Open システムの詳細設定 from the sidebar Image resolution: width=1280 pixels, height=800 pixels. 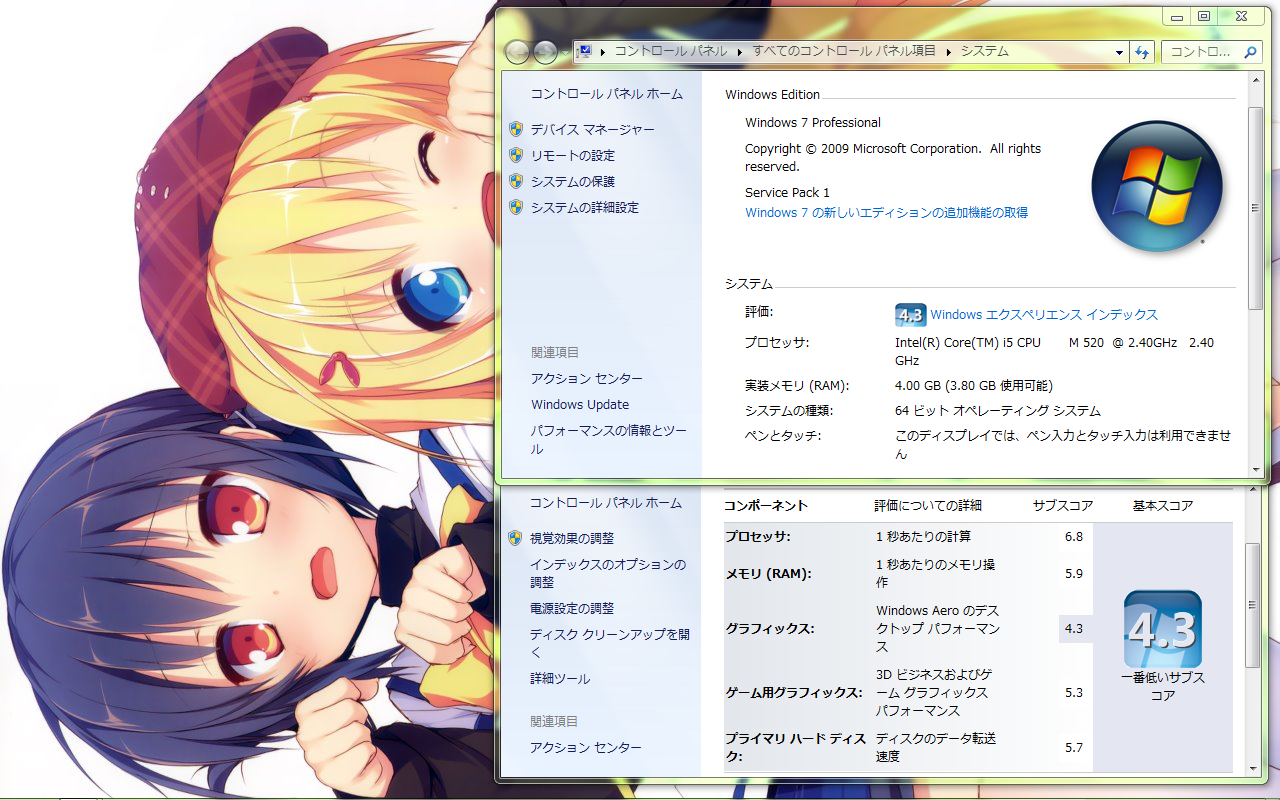[x=584, y=208]
